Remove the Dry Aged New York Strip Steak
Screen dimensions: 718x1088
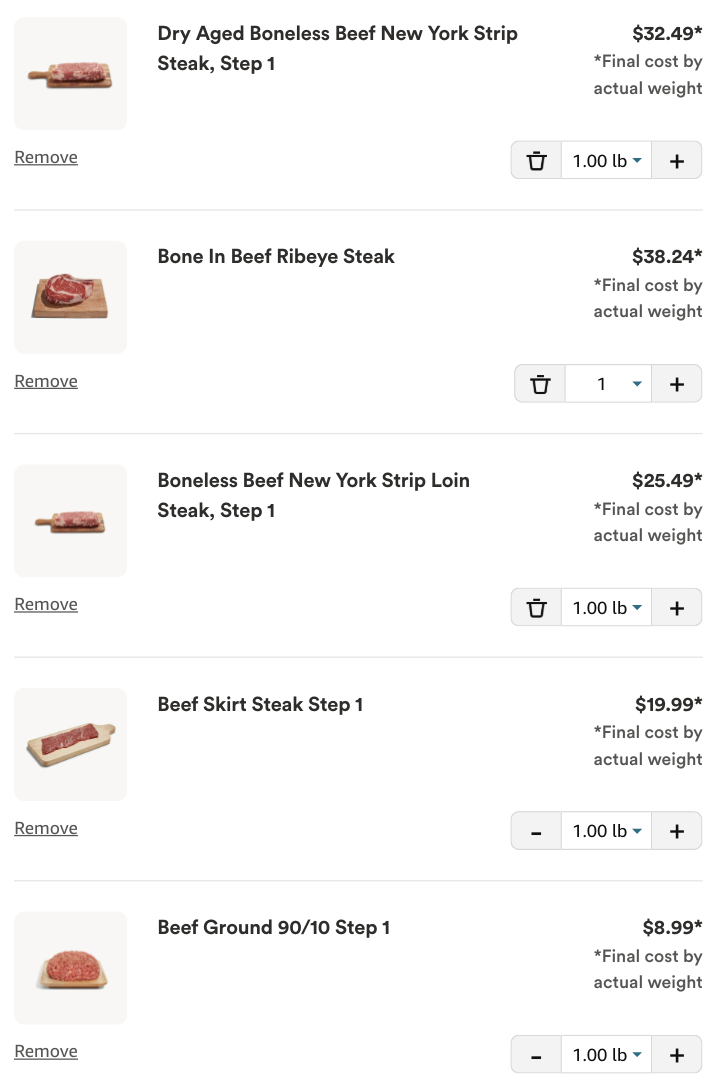click(x=46, y=157)
